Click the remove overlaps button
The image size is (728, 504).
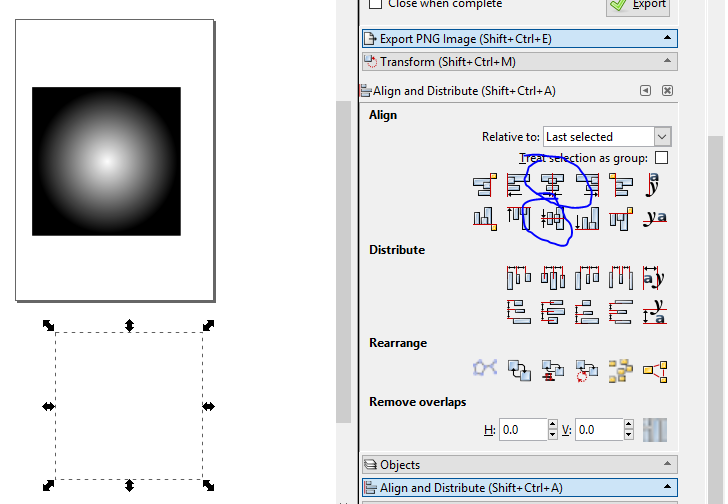[x=655, y=430]
